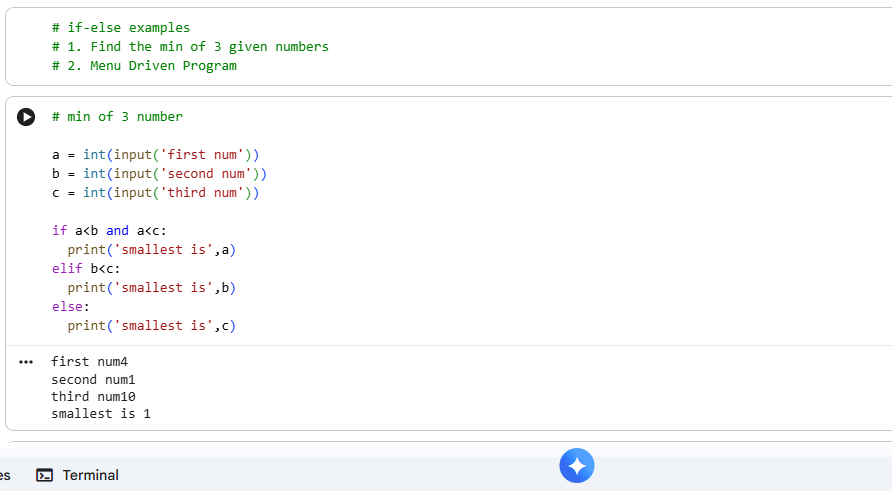This screenshot has width=892, height=491.
Task: Click the '# if-else examples' comment line
Action: [x=121, y=27]
